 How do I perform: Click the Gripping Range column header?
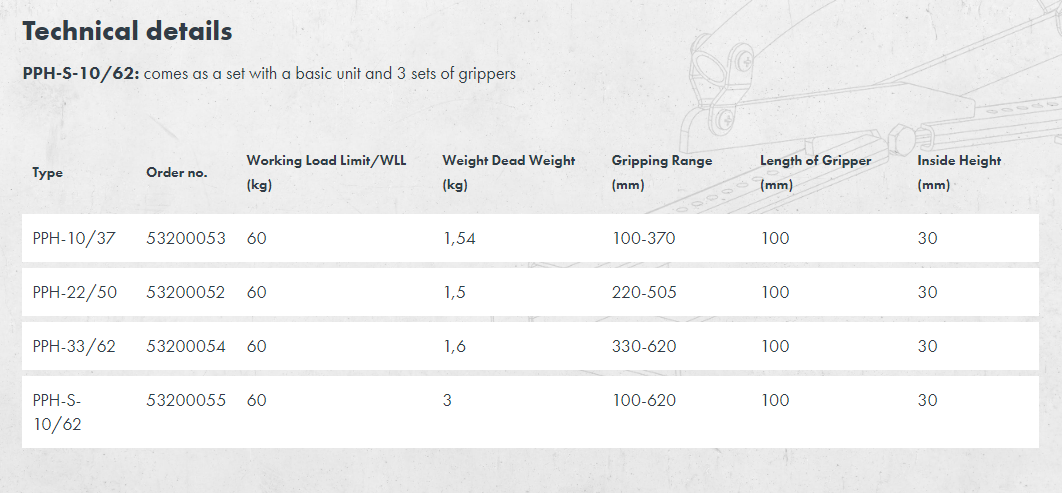click(662, 161)
